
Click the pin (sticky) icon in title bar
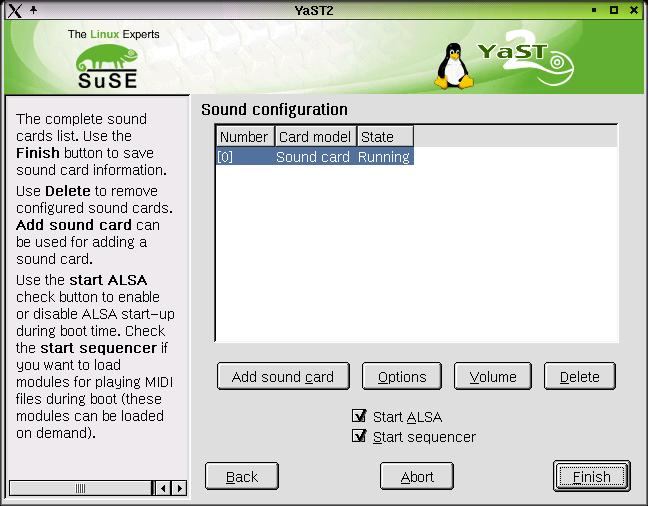tap(32, 10)
